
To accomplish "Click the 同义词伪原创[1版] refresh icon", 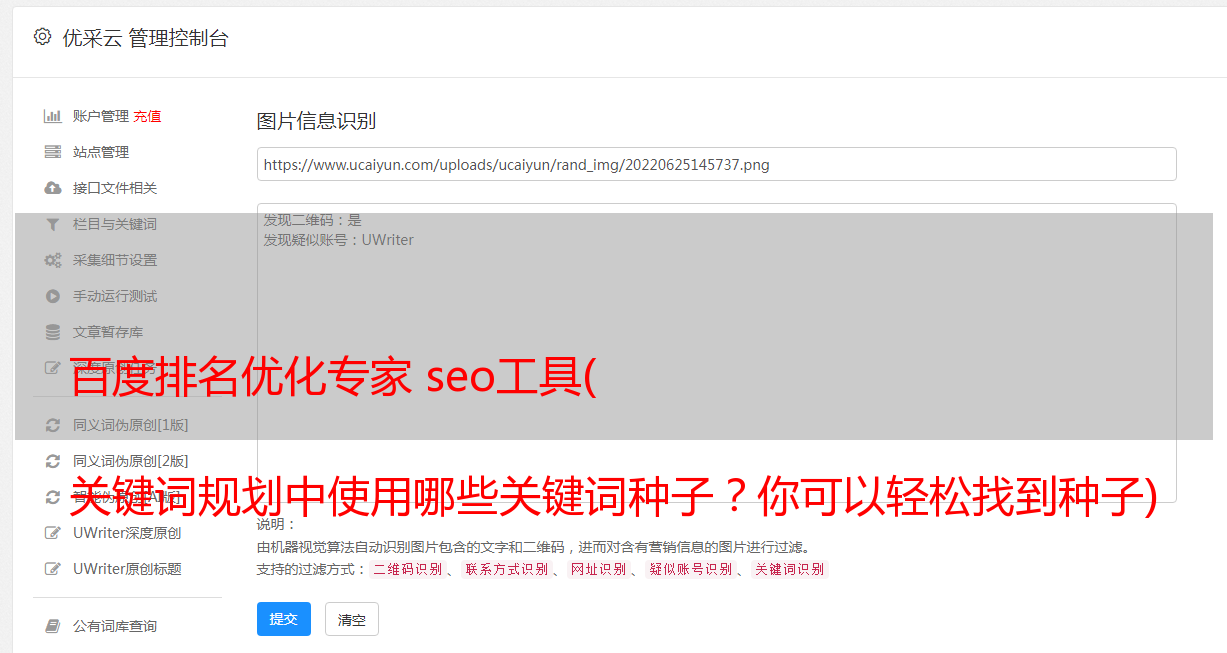I will tap(53, 425).
